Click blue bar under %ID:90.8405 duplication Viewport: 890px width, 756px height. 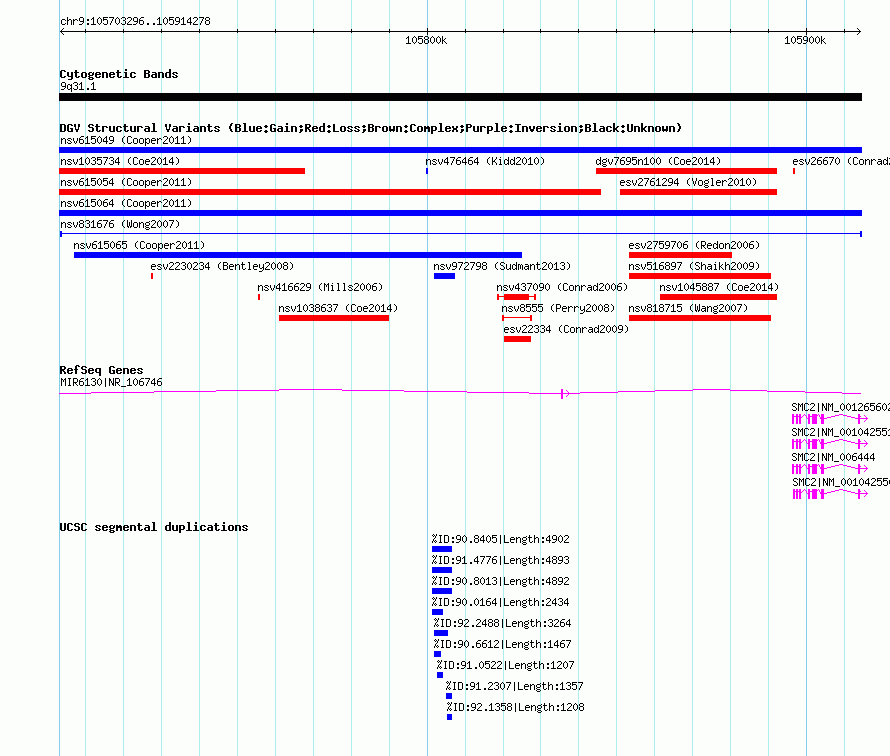pyautogui.click(x=442, y=549)
